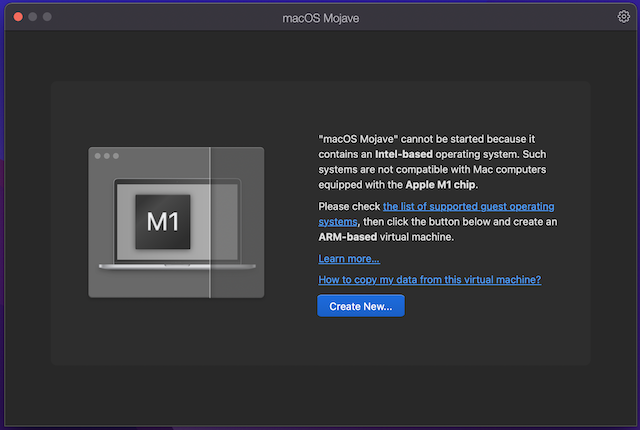Click the bold Apple M1 chip text
640x430 pixels.
[440, 185]
